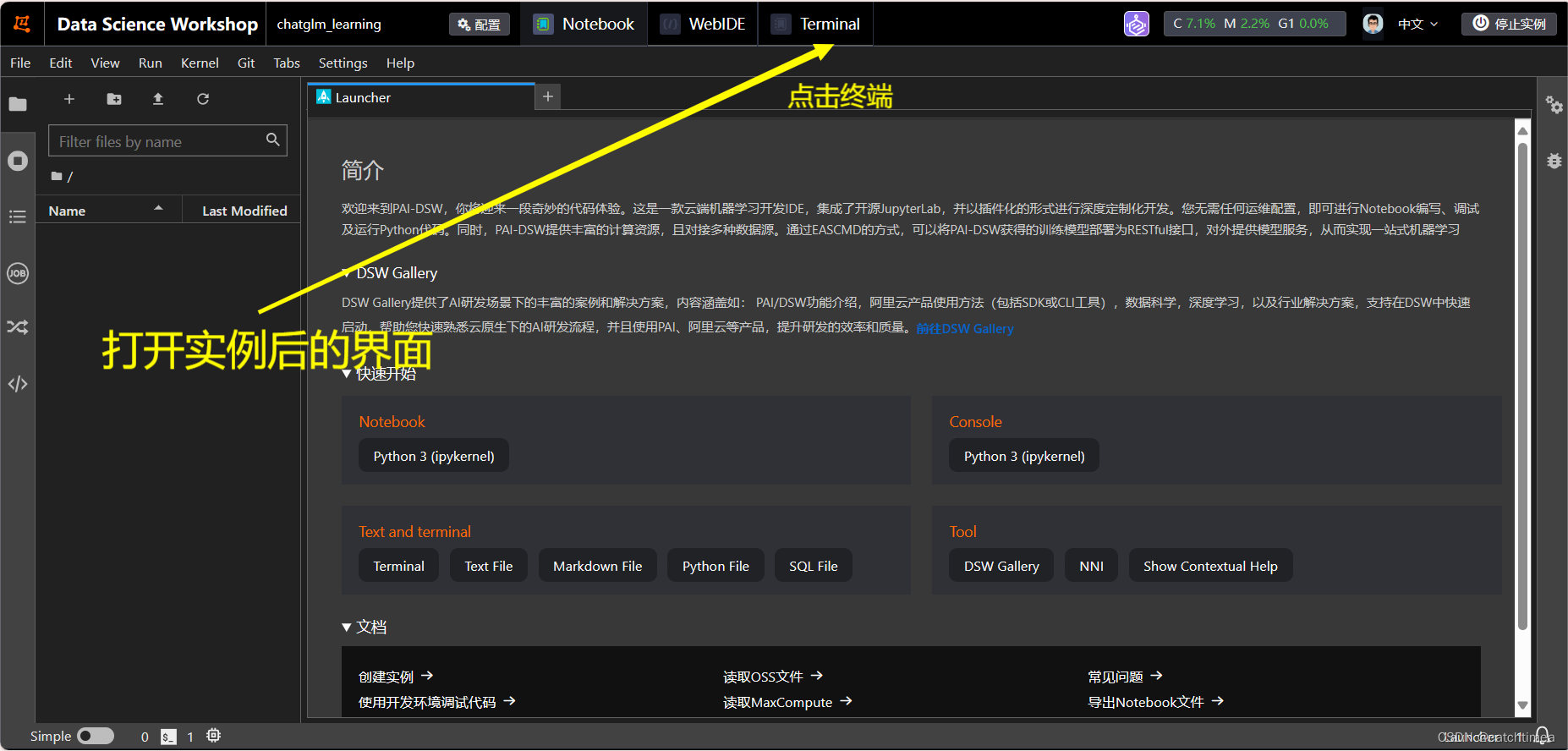
Task: Open the Edit menu
Action: 61,63
